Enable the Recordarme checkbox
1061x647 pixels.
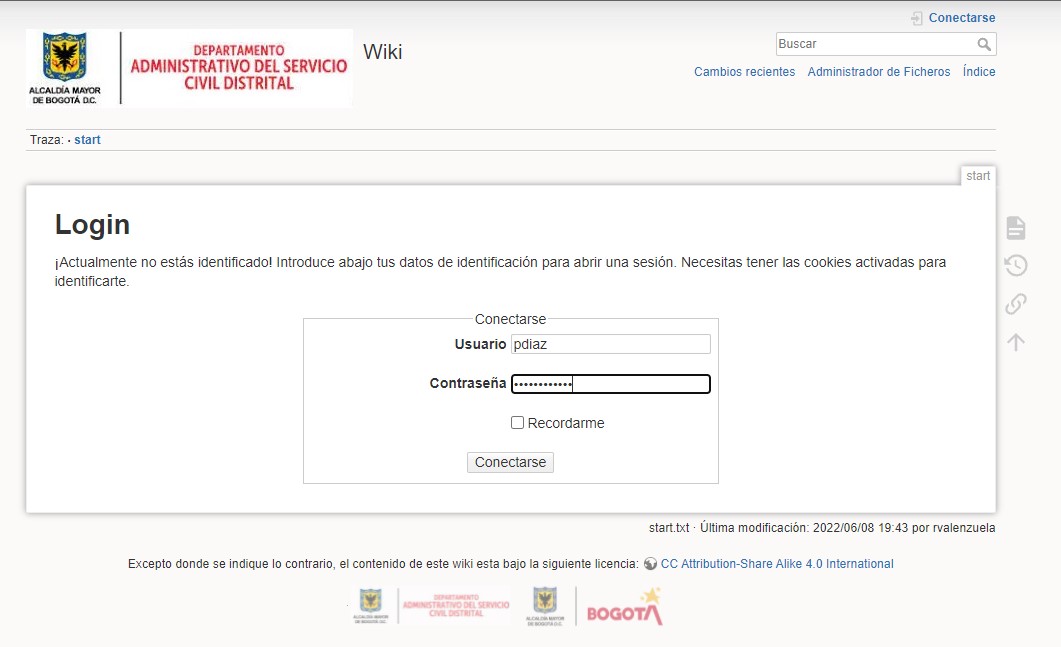518,423
